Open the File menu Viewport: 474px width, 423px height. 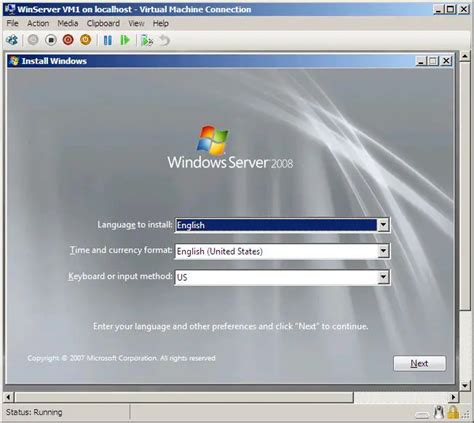(x=12, y=23)
